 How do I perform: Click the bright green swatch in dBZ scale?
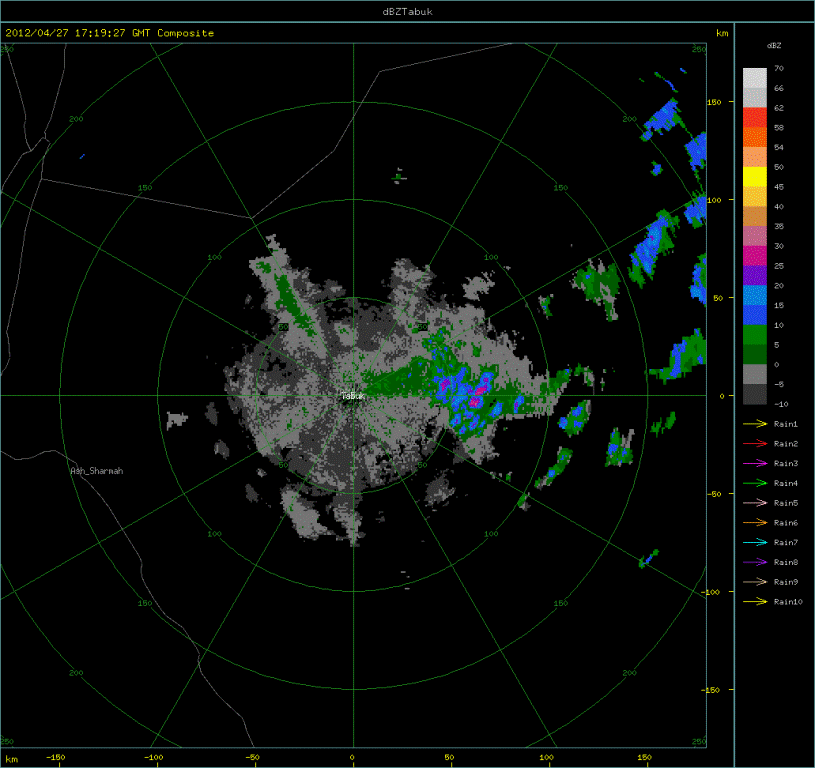point(755,335)
